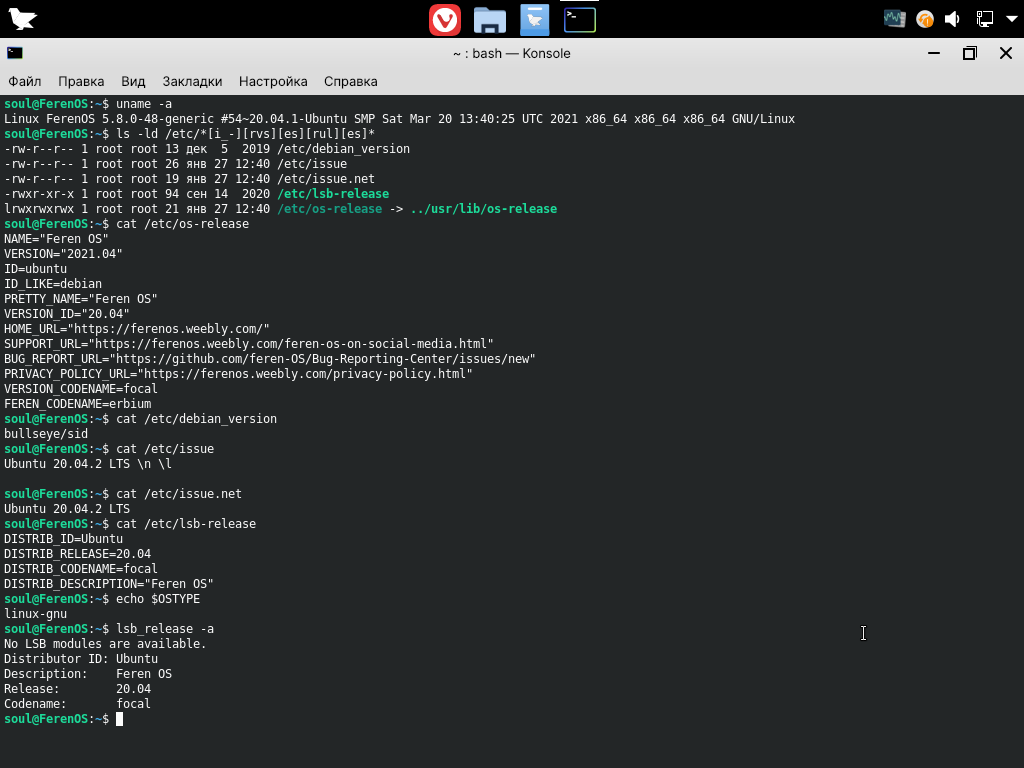Screen dimensions: 1024x768
Task: Minimize the Konsole window
Action: point(934,53)
